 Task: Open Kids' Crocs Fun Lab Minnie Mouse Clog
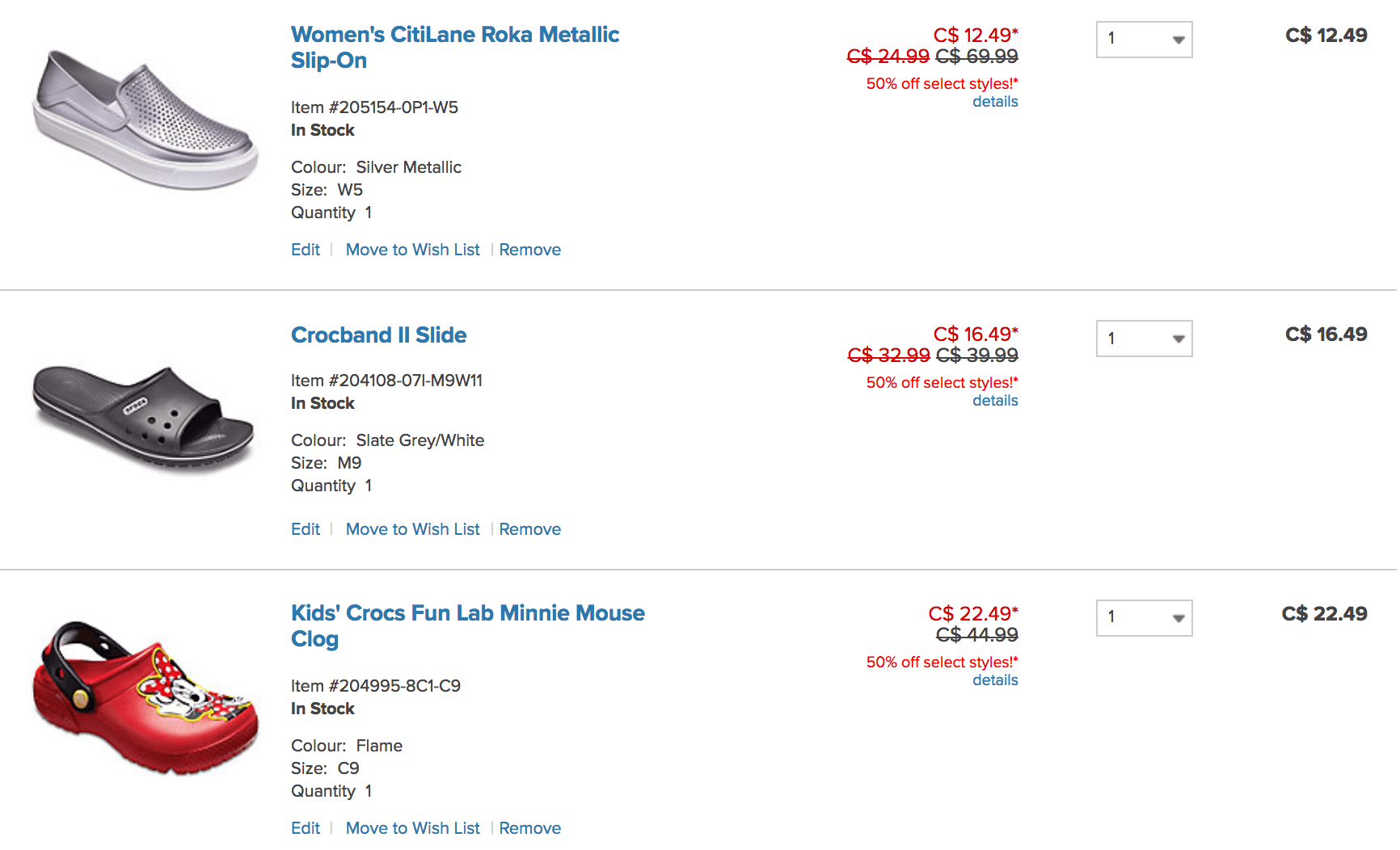[x=468, y=626]
